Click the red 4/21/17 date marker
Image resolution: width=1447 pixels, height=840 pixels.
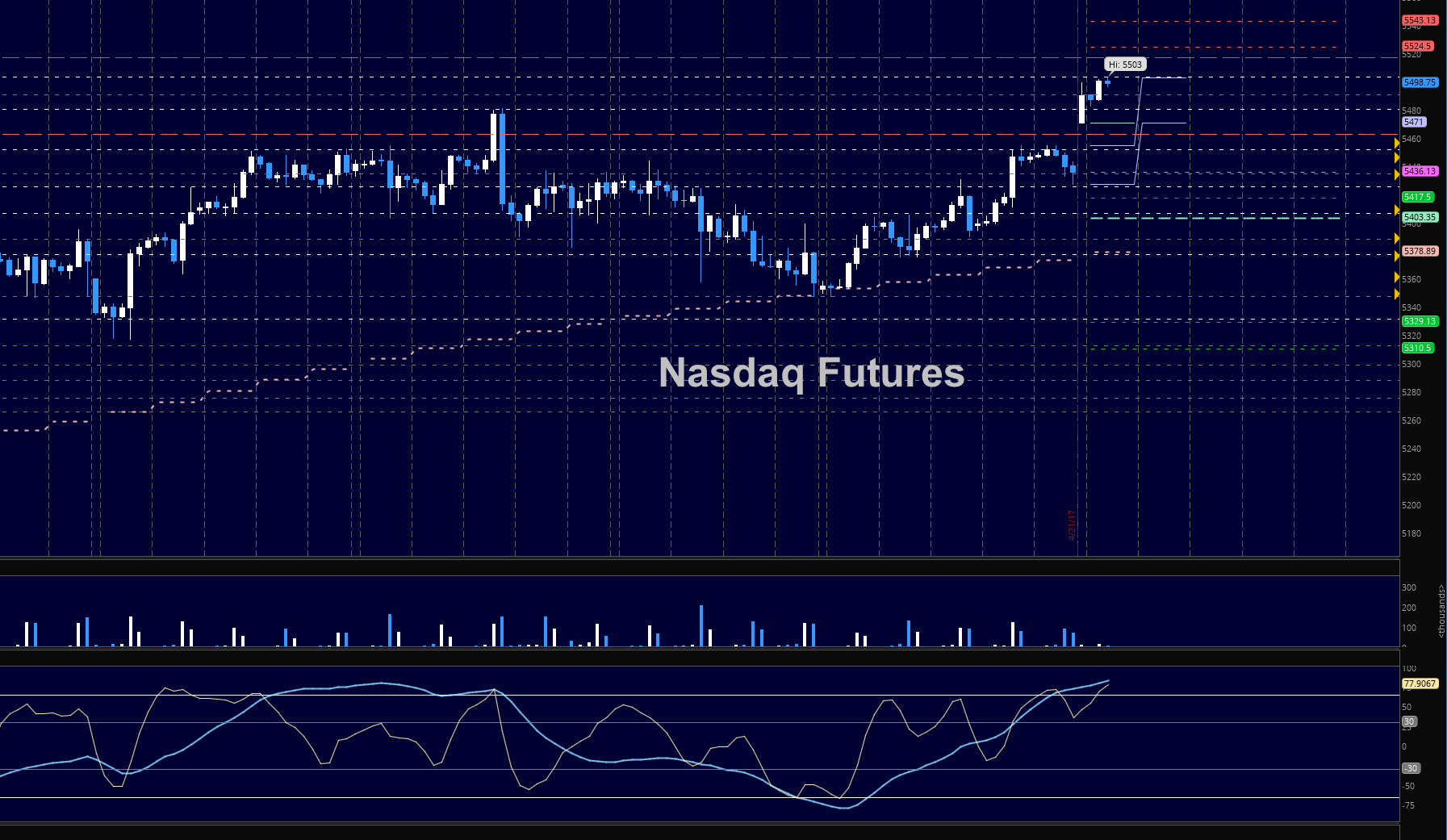coord(1072,524)
